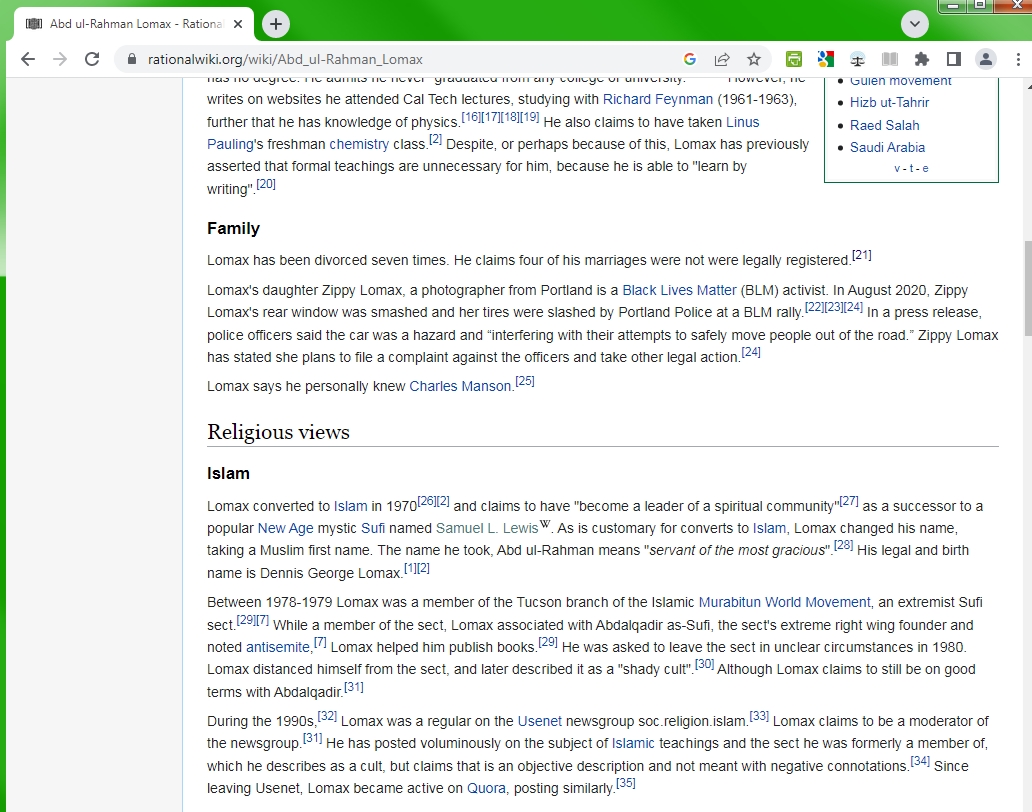The height and width of the screenshot is (812, 1032).
Task: Open the New Age link
Action: (x=286, y=528)
